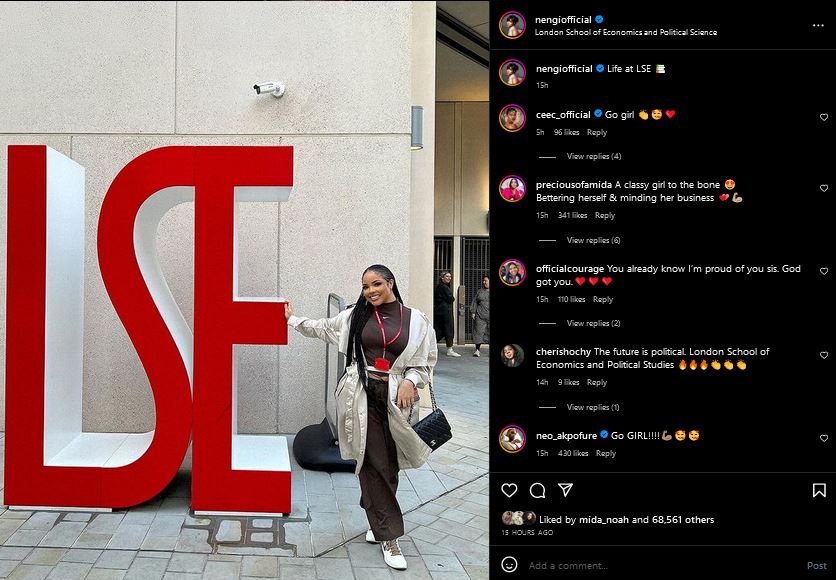Open the three-dots more options menu
Viewport: 836px width, 580px height.
(818, 26)
